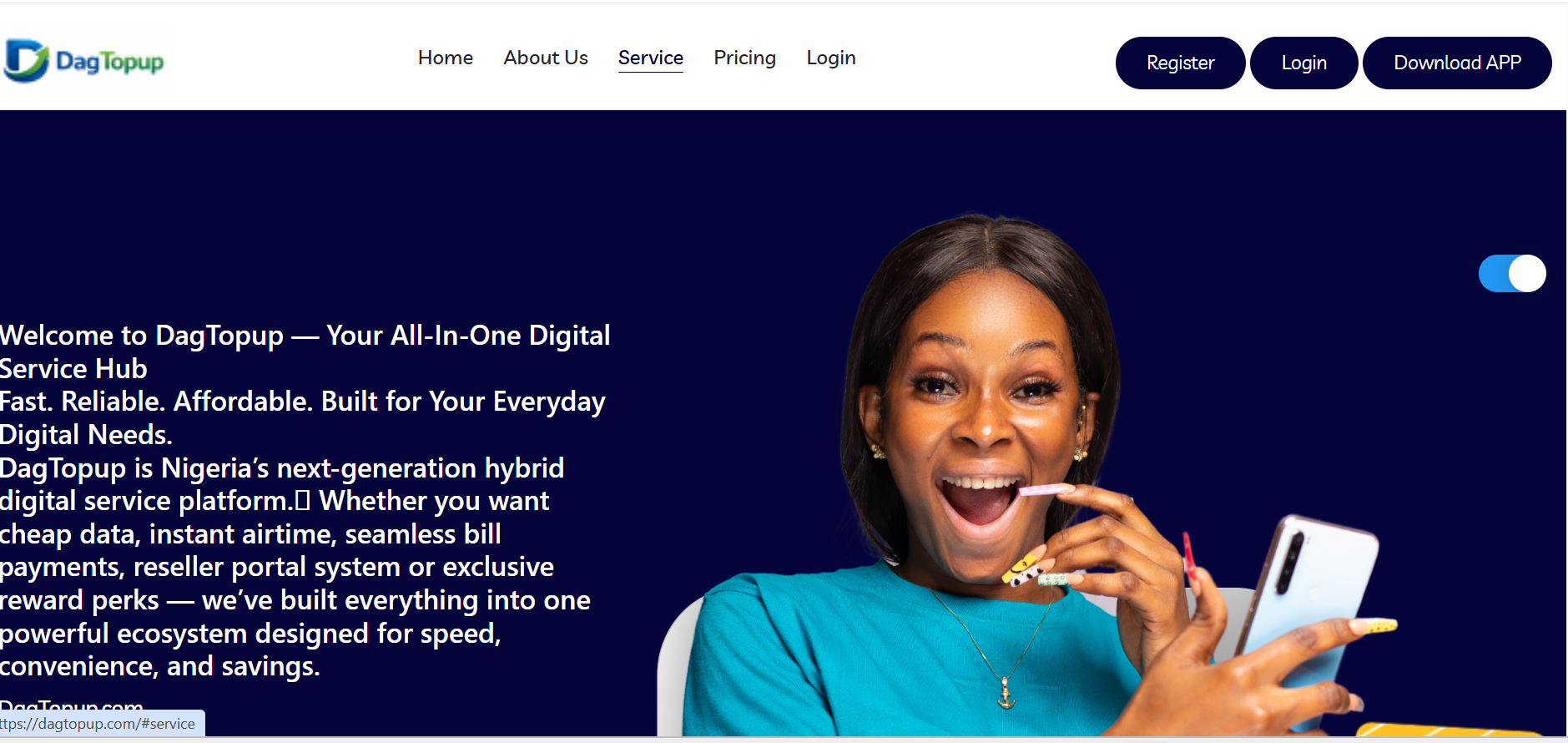Click the DagTopup shield logo icon

click(x=26, y=61)
